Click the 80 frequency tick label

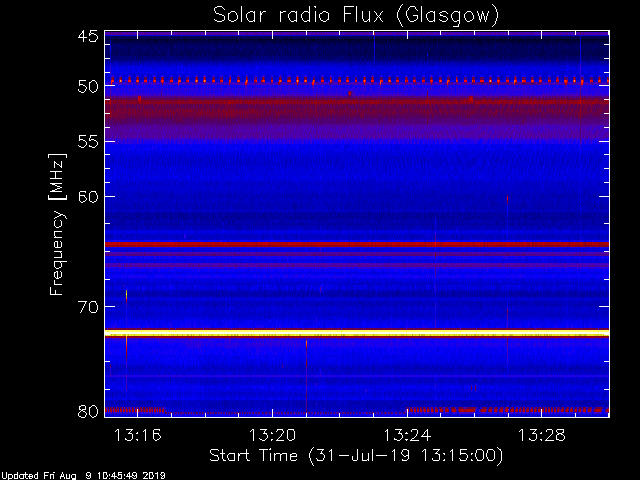pos(88,411)
